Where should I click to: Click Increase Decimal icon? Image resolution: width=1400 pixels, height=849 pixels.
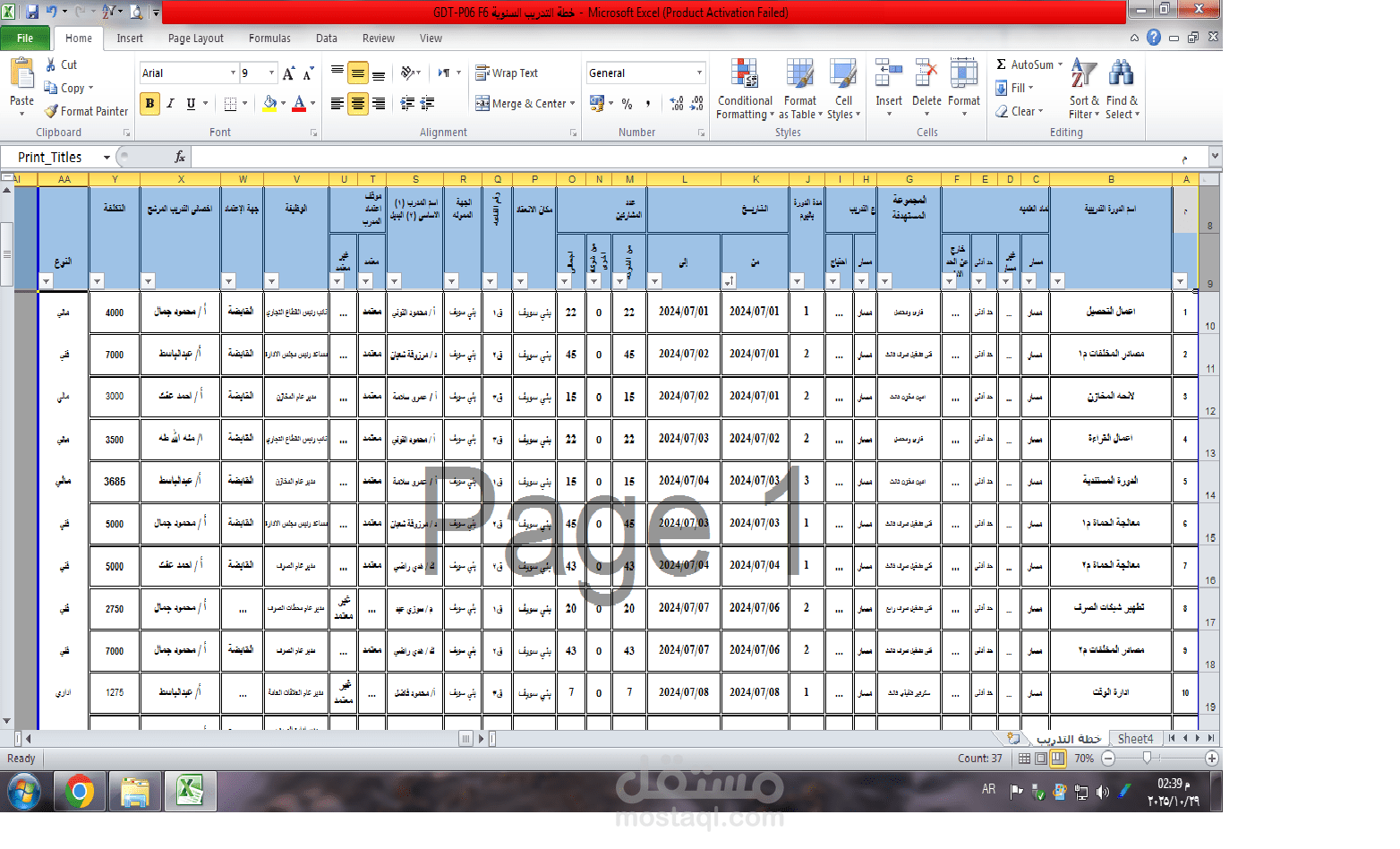pyautogui.click(x=677, y=103)
